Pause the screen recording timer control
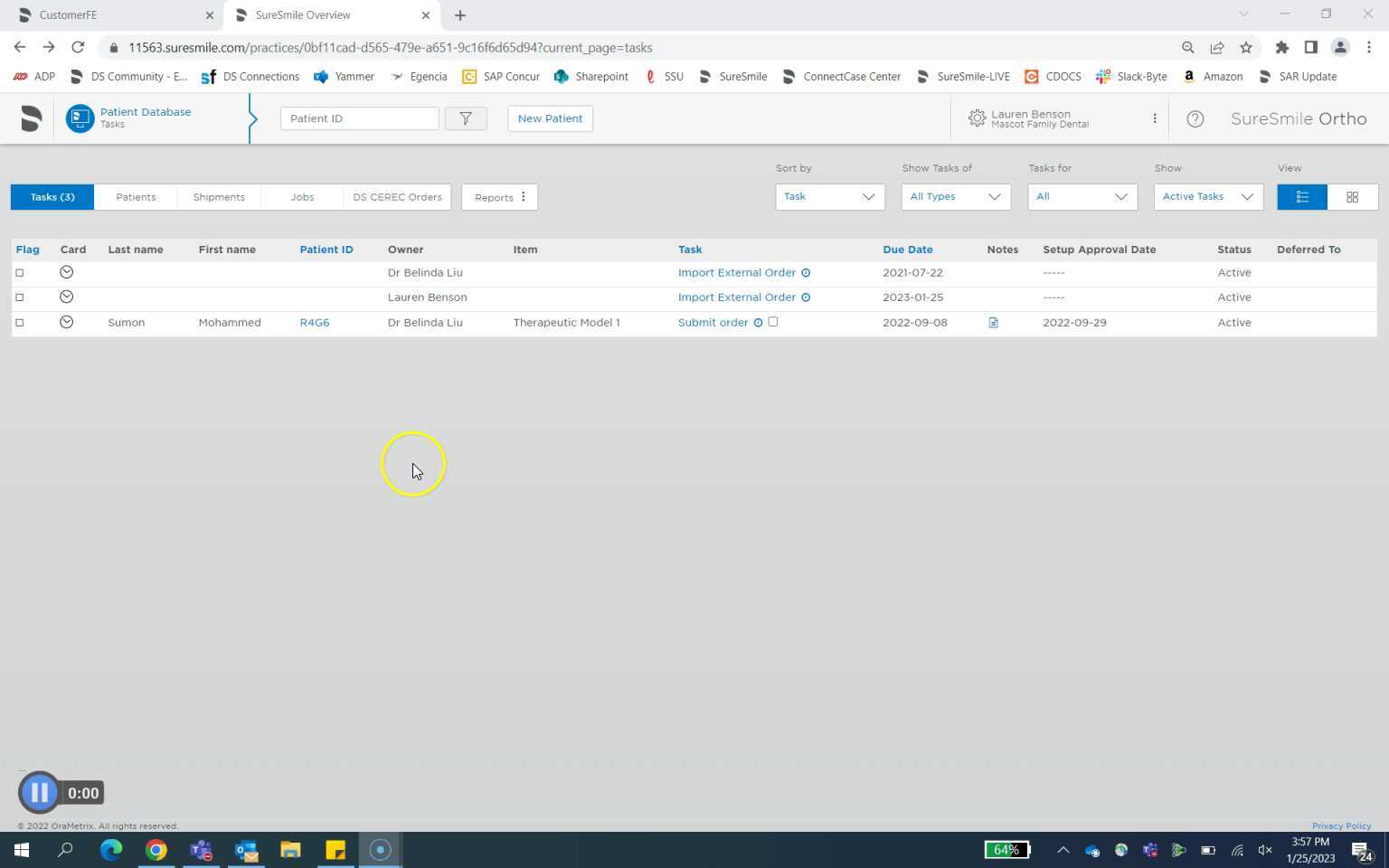Viewport: 1389px width, 868px height. point(39,792)
